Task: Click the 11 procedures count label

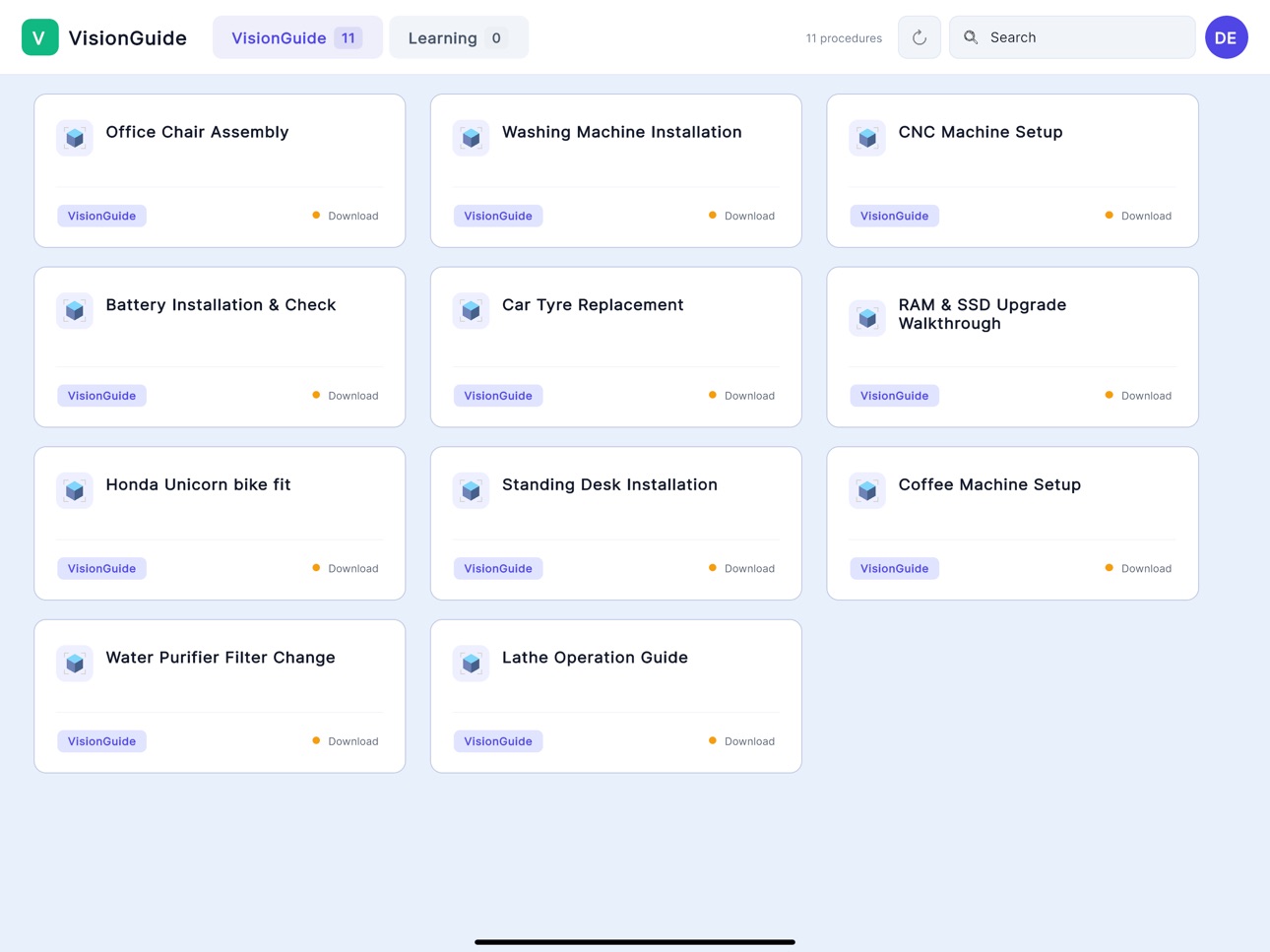Action: [x=844, y=38]
